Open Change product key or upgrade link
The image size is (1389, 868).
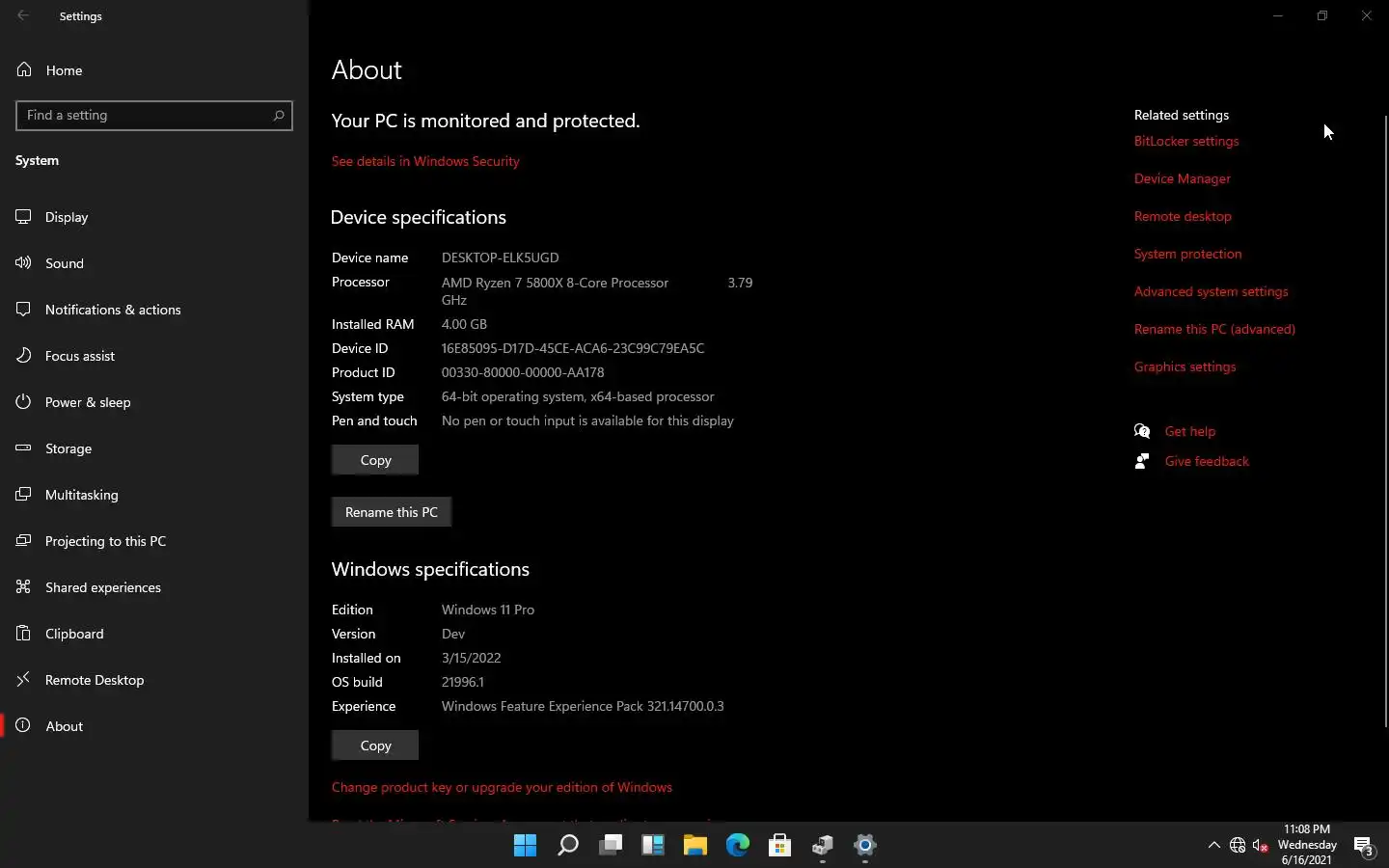[x=502, y=787]
